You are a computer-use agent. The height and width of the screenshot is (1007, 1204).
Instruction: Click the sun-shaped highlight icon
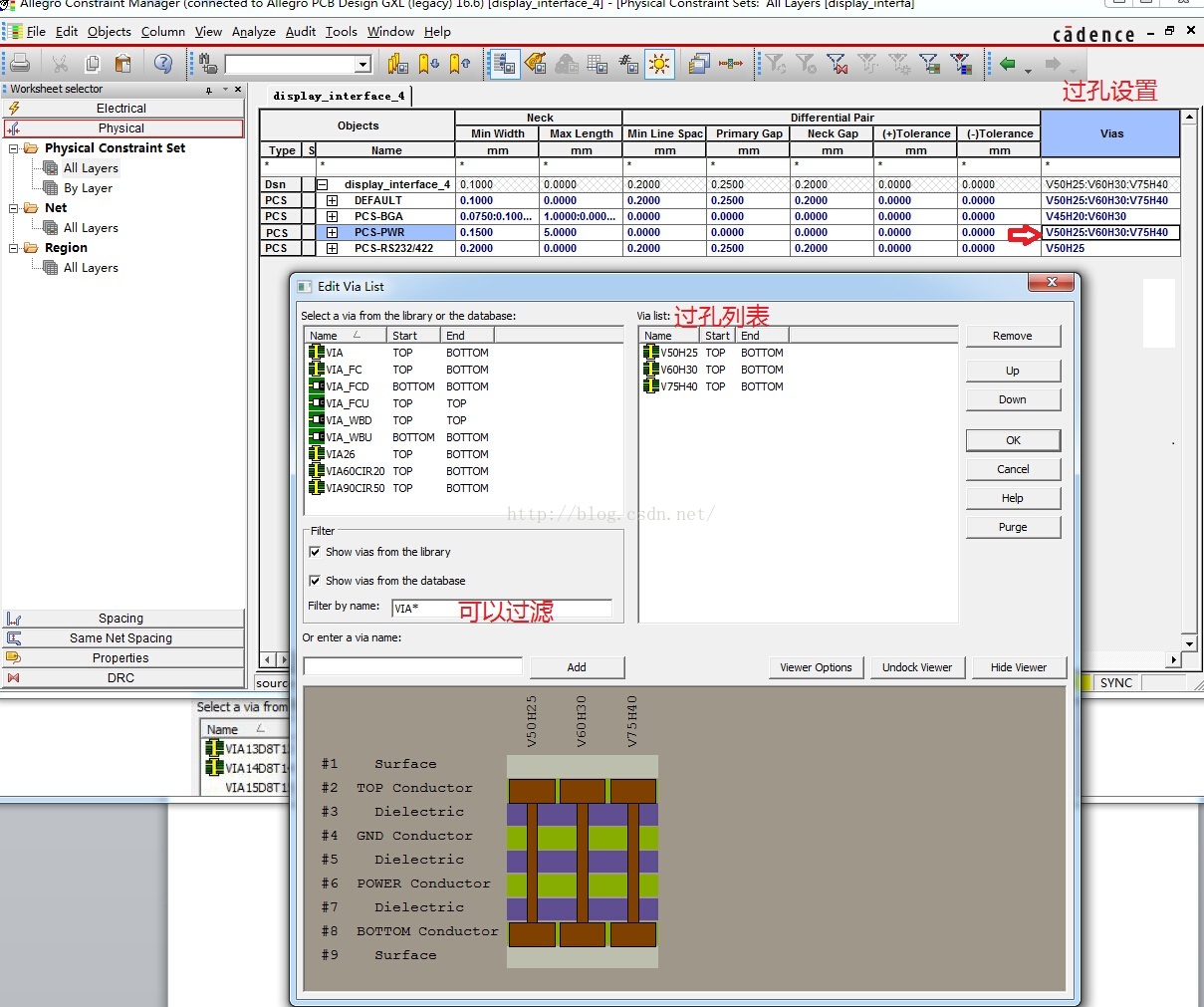pyautogui.click(x=659, y=65)
